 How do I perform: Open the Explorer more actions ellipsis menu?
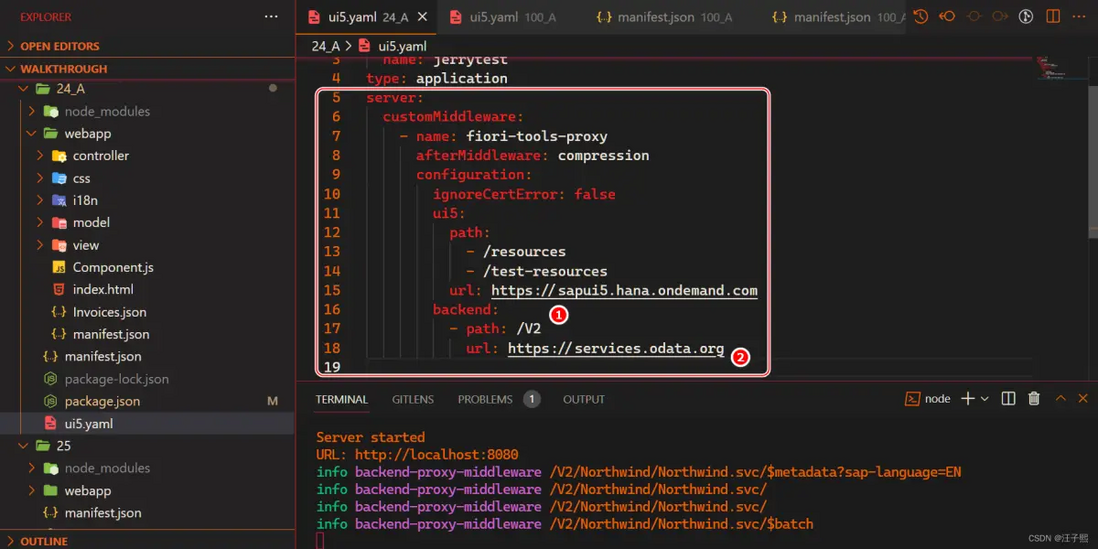[272, 17]
